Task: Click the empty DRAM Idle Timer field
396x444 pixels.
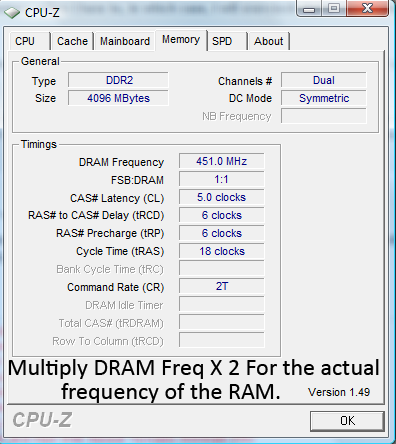Action: pos(222,304)
